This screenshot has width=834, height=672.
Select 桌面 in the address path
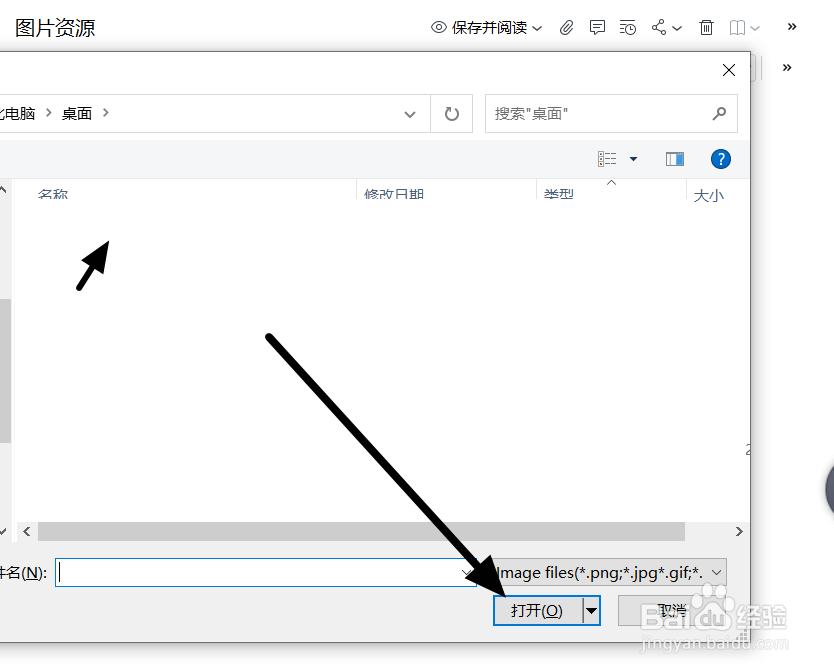click(77, 113)
